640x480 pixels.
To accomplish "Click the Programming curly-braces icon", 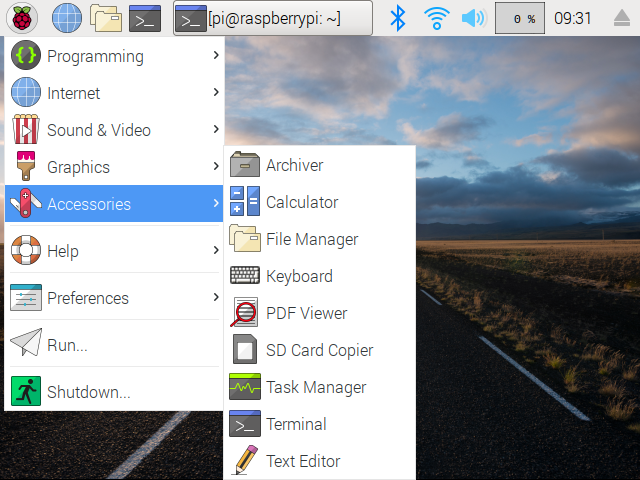I will tap(26, 55).
